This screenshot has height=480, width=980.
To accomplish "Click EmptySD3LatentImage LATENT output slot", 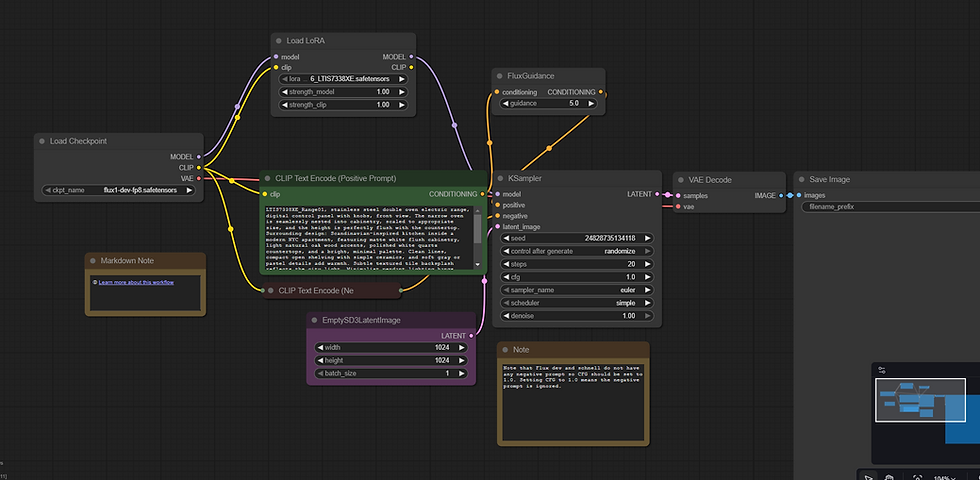I will tap(471, 336).
